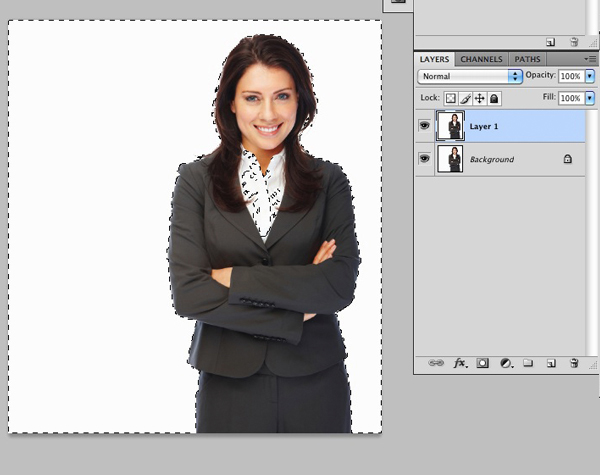Create a new layer in Layers panel

point(551,364)
